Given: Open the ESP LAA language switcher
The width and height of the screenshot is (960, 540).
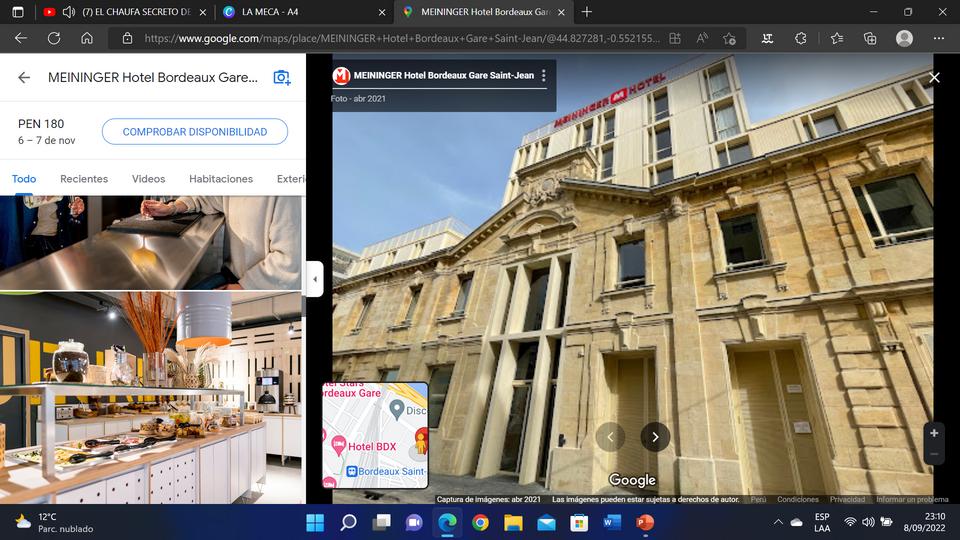Looking at the screenshot, I should pyautogui.click(x=822, y=522).
